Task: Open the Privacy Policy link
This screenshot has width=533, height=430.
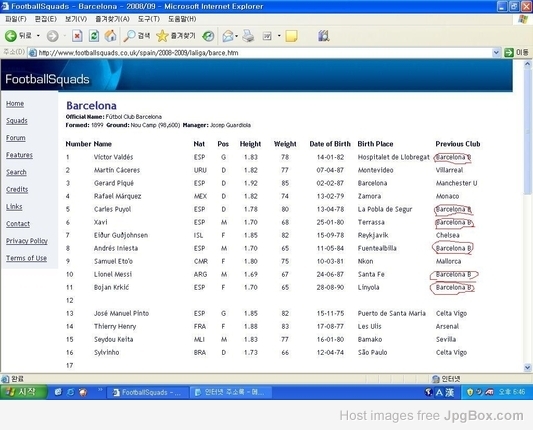Action: [x=27, y=241]
